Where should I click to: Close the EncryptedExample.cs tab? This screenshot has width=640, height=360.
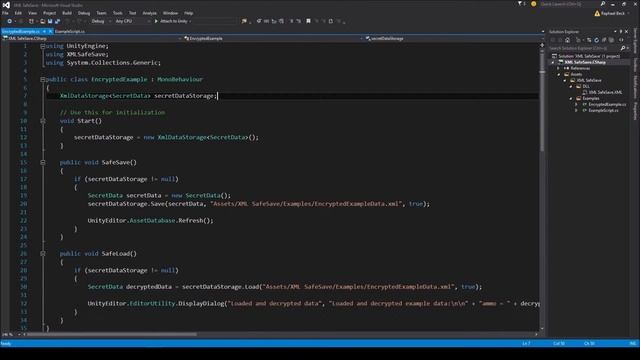pyautogui.click(x=50, y=31)
